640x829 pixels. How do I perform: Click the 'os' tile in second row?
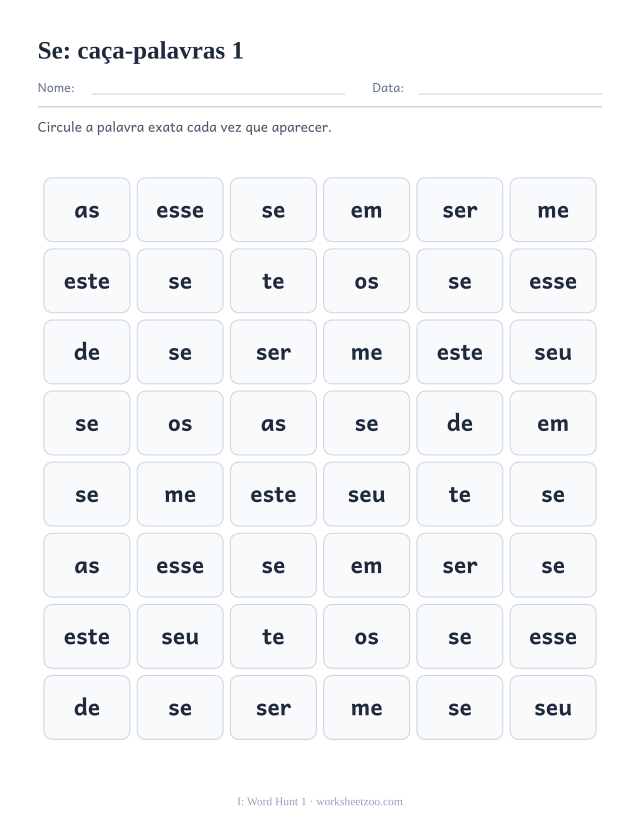366,281
